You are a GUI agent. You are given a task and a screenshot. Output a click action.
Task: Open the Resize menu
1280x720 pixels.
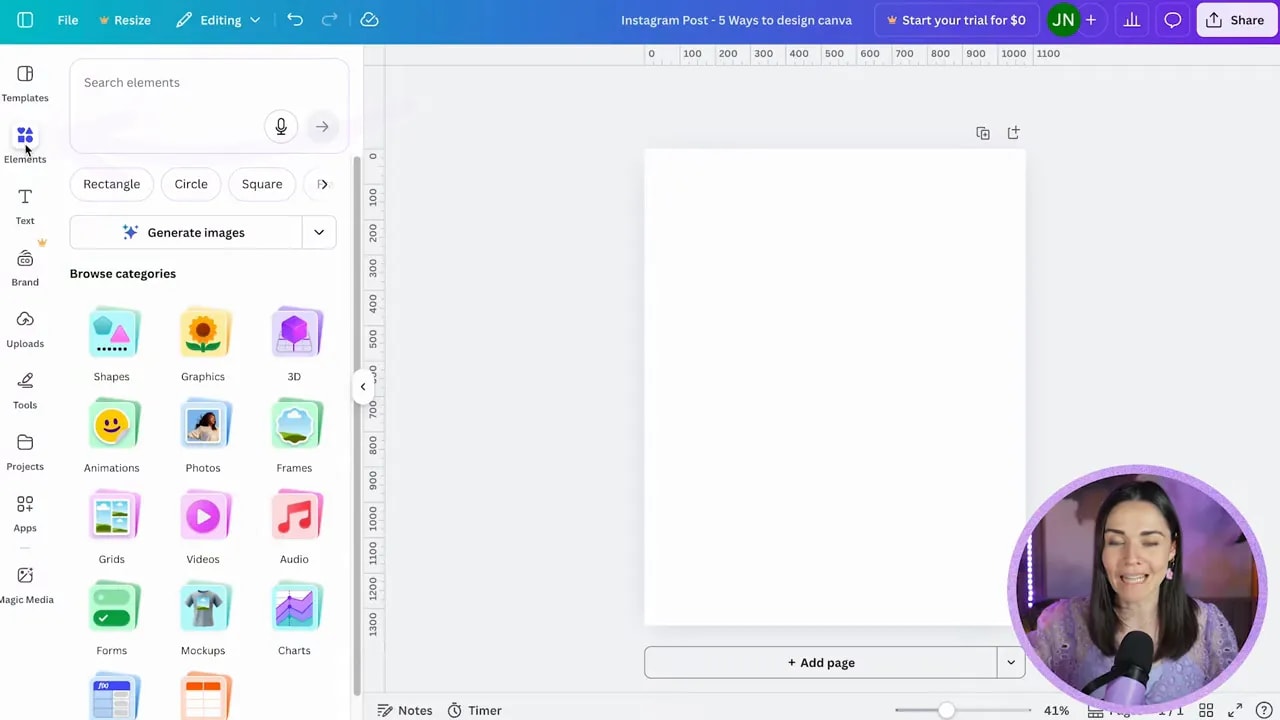(x=132, y=20)
